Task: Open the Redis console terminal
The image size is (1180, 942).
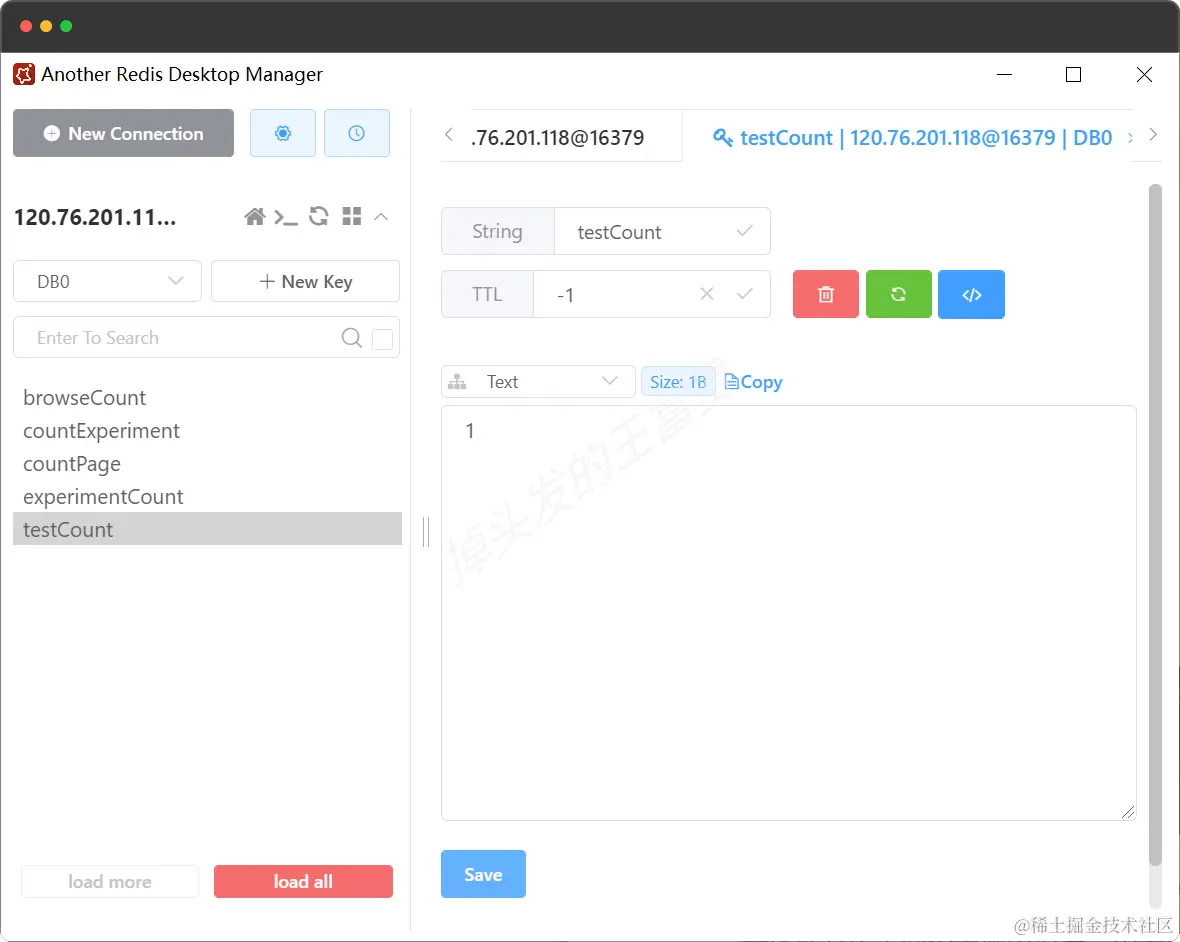Action: 286,217
